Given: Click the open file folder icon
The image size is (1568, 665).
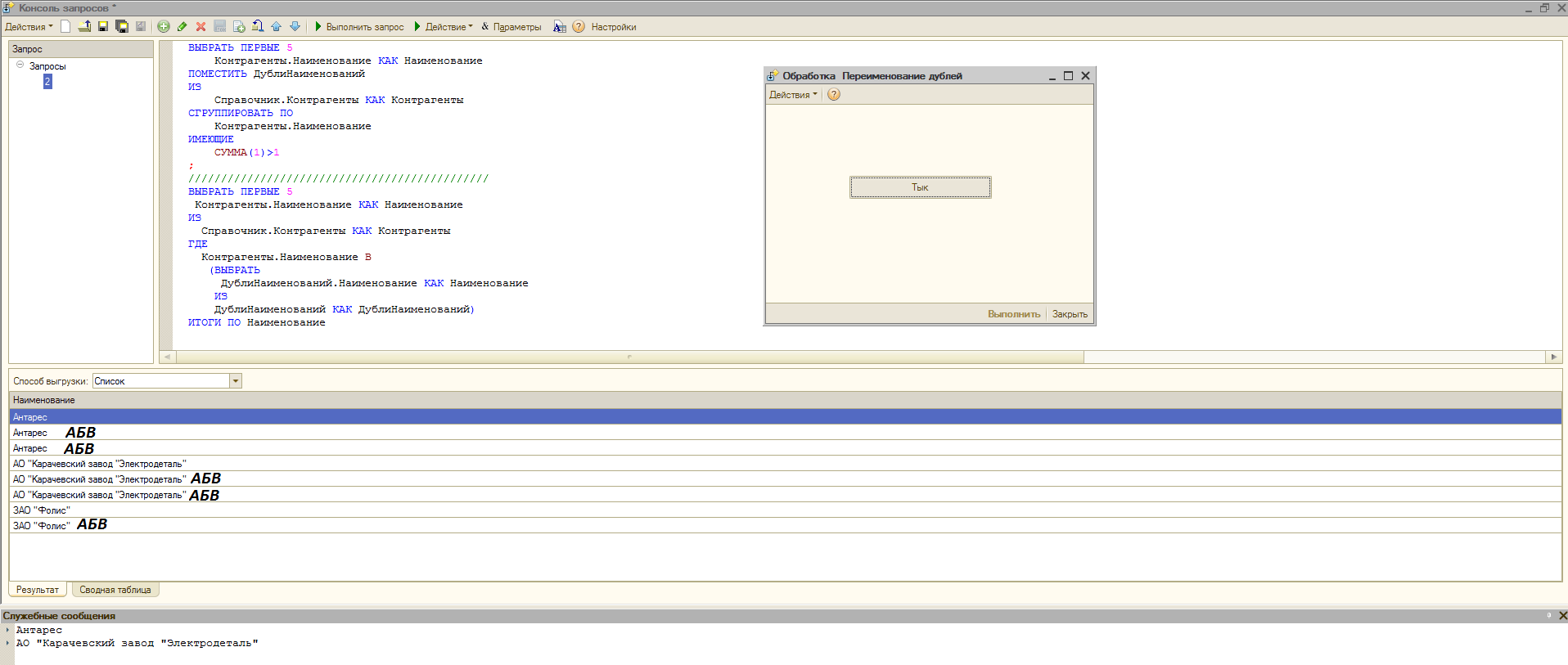Looking at the screenshot, I should (84, 27).
